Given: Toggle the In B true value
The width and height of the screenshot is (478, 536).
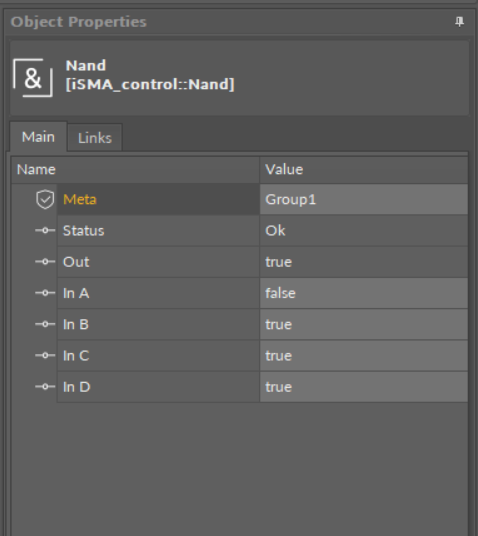Looking at the screenshot, I should tap(363, 324).
